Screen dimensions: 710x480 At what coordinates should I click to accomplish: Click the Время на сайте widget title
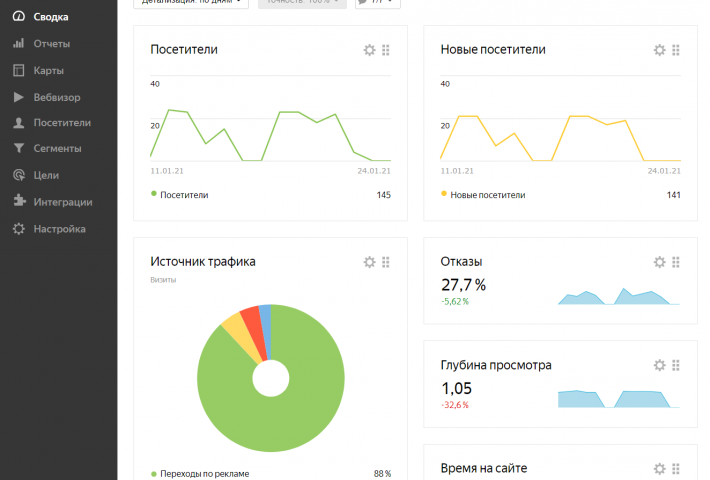484,468
